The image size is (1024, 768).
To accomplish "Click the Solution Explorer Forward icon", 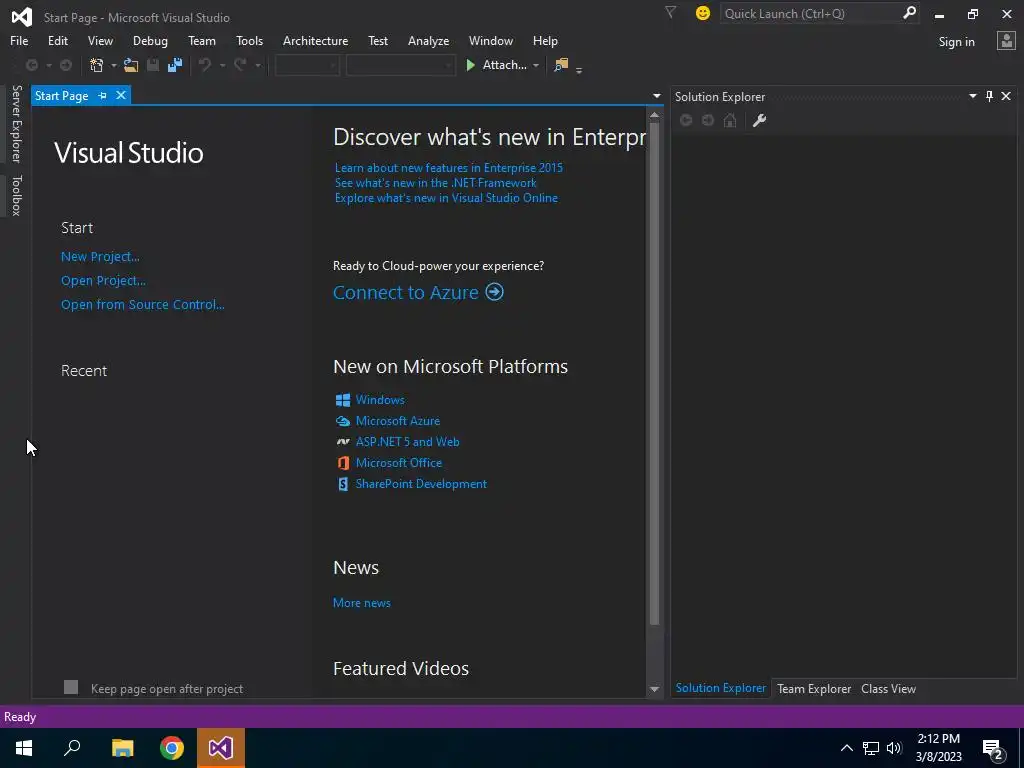I will [x=708, y=120].
